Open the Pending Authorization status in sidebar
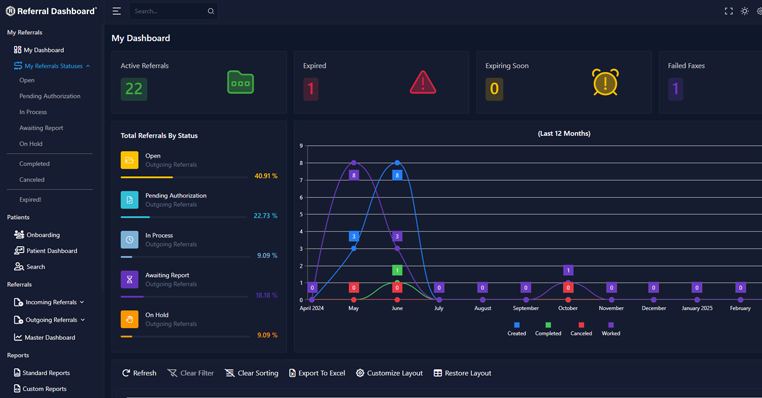The image size is (762, 398). (50, 96)
